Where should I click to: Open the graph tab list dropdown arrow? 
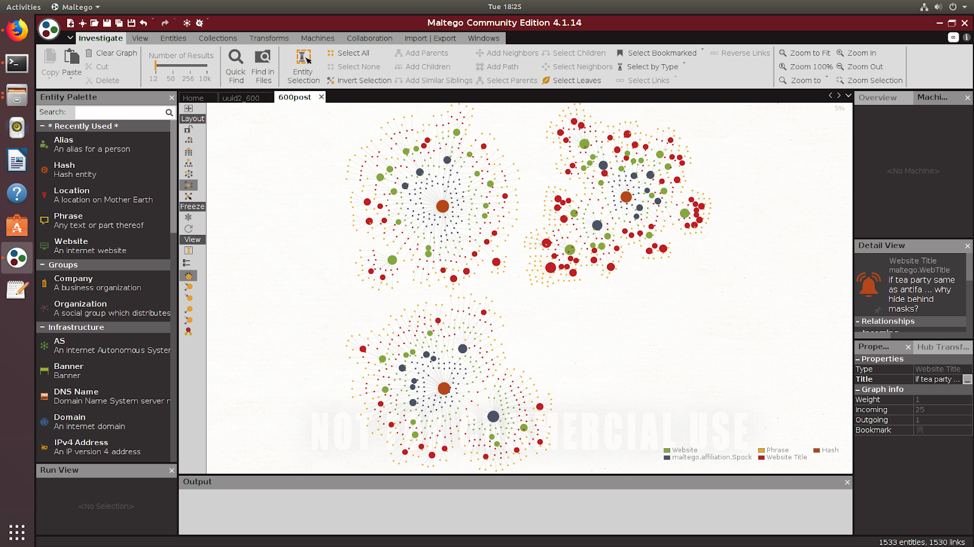pos(848,96)
